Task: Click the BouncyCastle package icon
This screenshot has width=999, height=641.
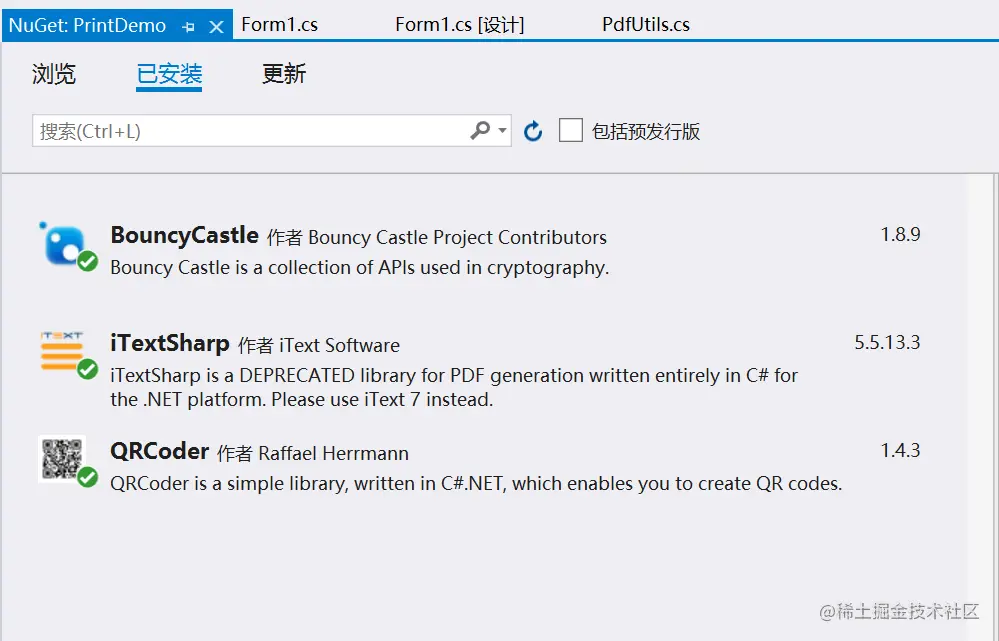Action: tap(62, 243)
